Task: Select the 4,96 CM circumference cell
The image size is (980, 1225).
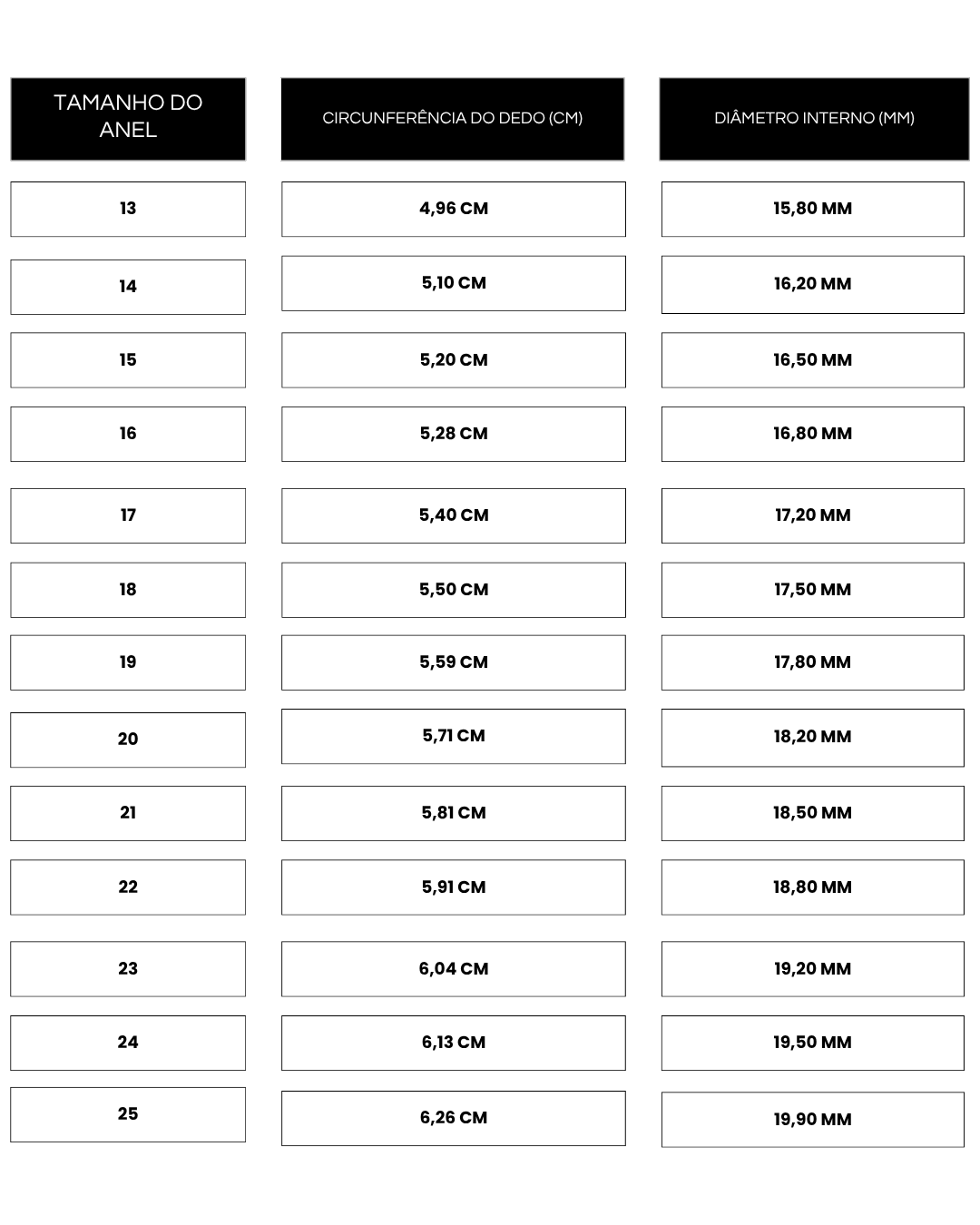Action: tap(453, 209)
